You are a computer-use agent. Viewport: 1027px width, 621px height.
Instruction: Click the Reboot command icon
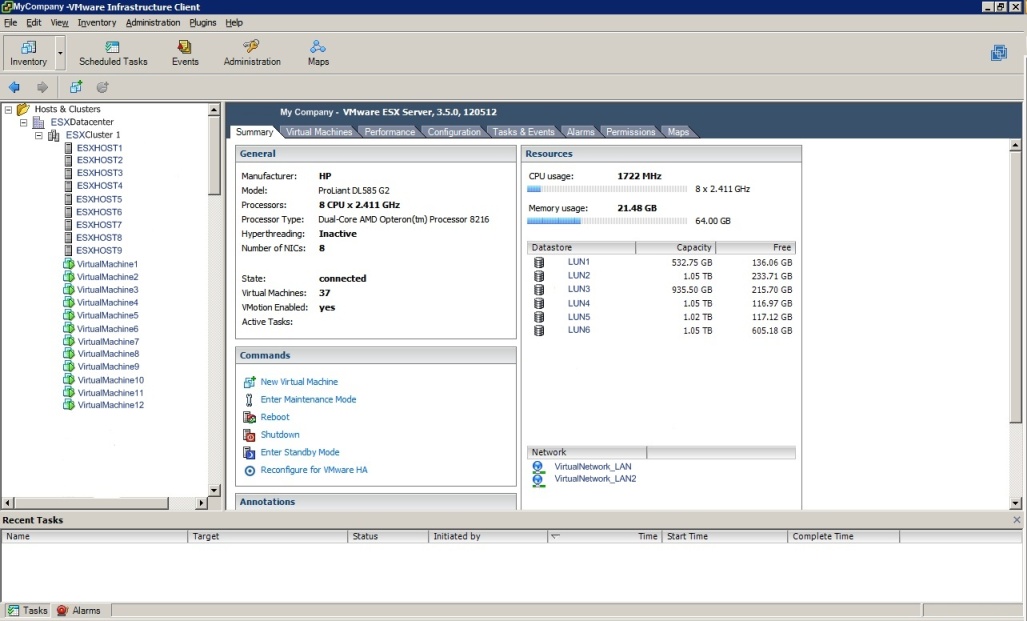(250, 417)
